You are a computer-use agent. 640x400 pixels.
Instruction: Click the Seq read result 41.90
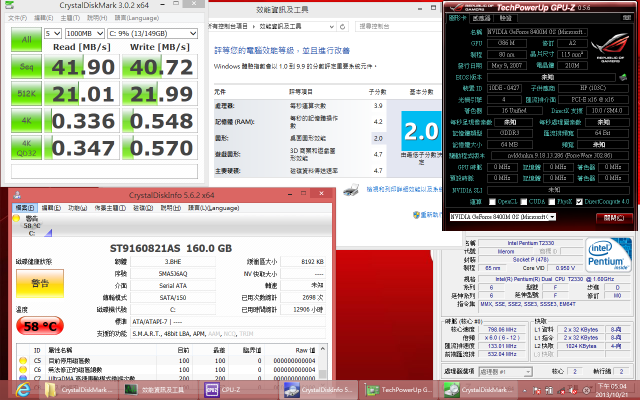pyautogui.click(x=82, y=67)
